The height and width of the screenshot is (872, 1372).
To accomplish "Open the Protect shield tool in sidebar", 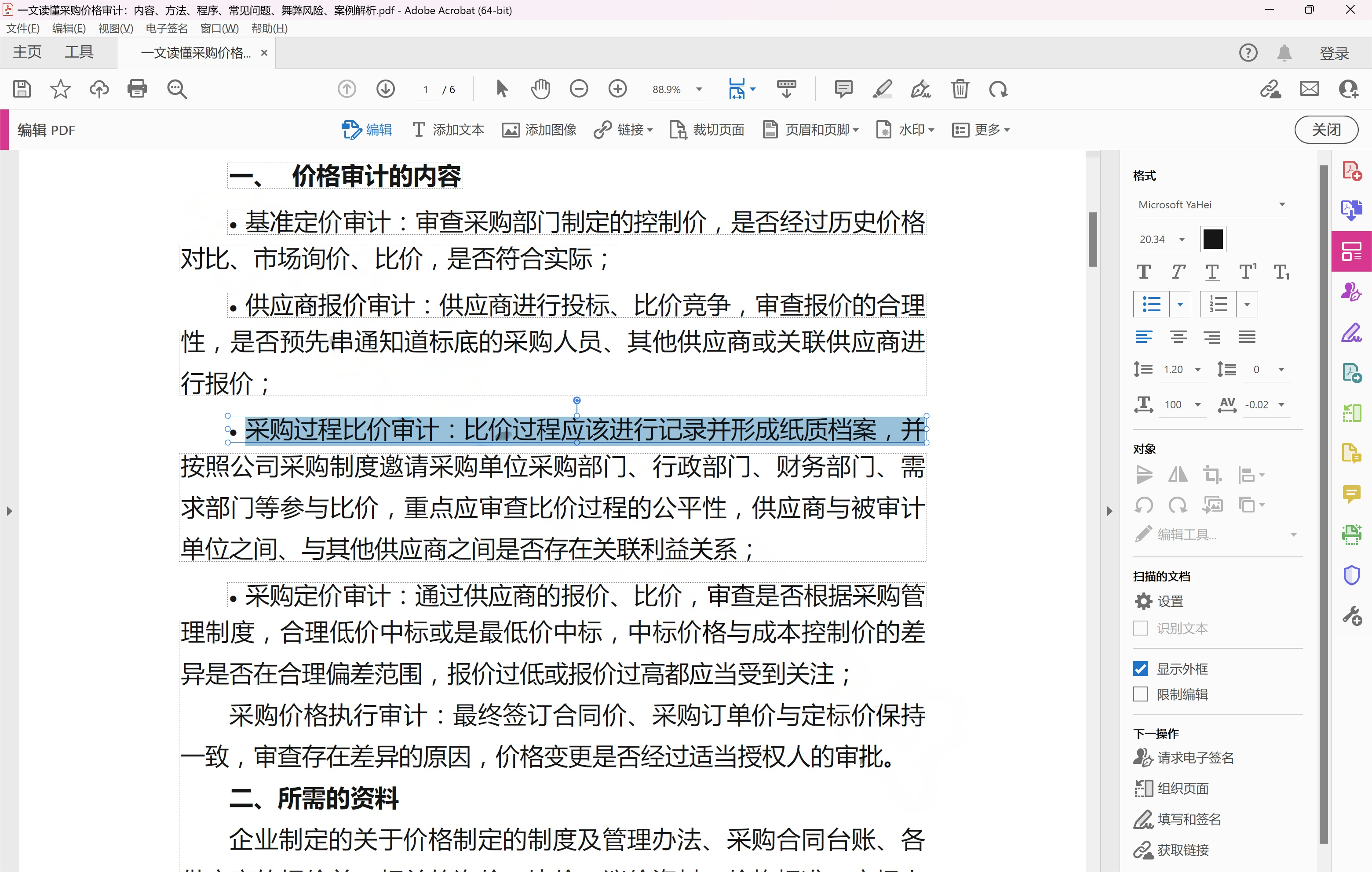I will (1351, 575).
